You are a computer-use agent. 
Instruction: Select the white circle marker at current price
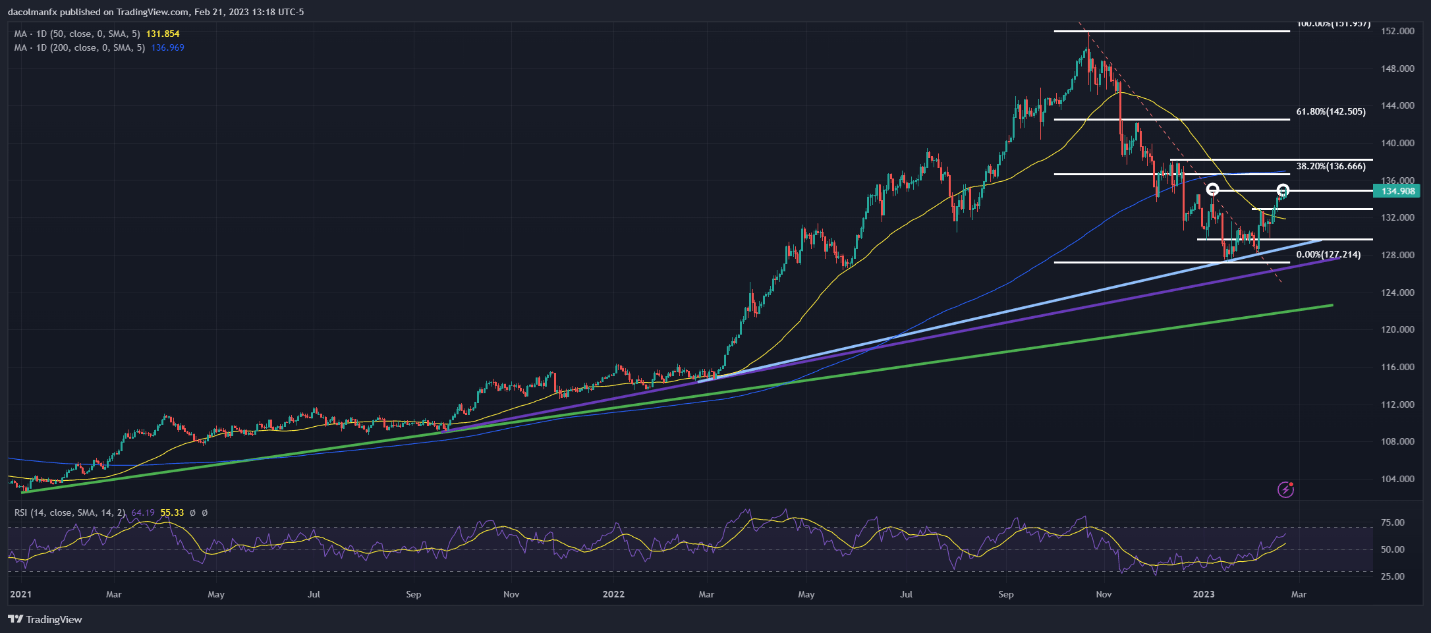point(1283,190)
